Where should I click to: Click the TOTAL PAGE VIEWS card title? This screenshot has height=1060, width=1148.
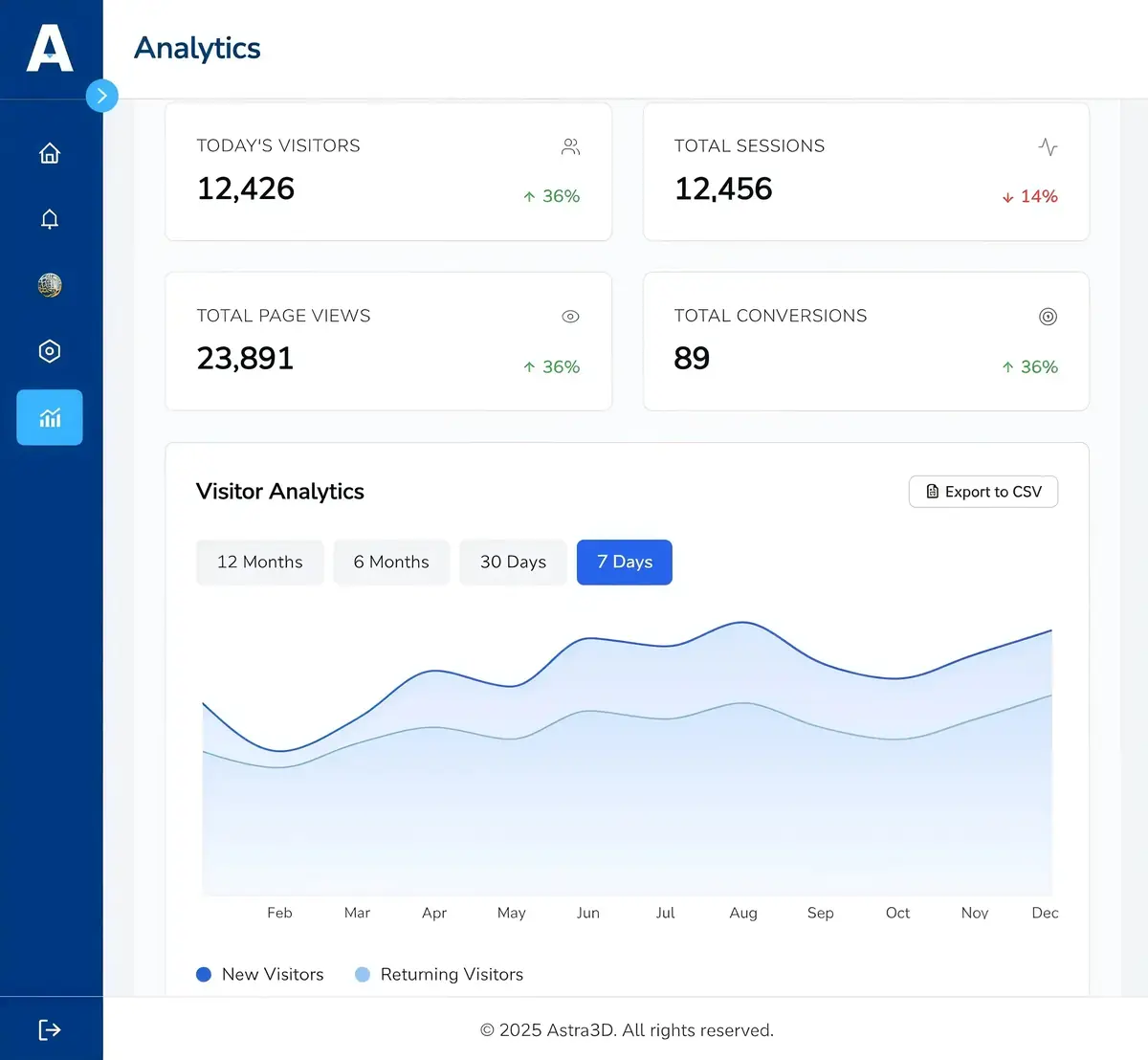pyautogui.click(x=283, y=316)
